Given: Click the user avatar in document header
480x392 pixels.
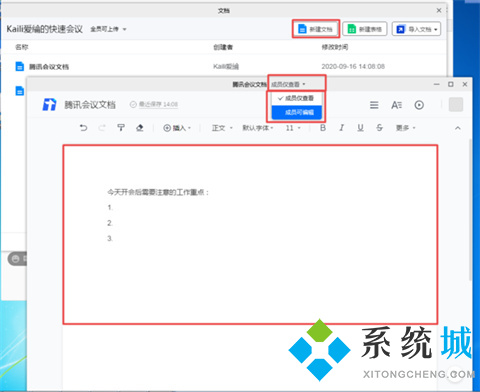Looking at the screenshot, I should click(456, 104).
